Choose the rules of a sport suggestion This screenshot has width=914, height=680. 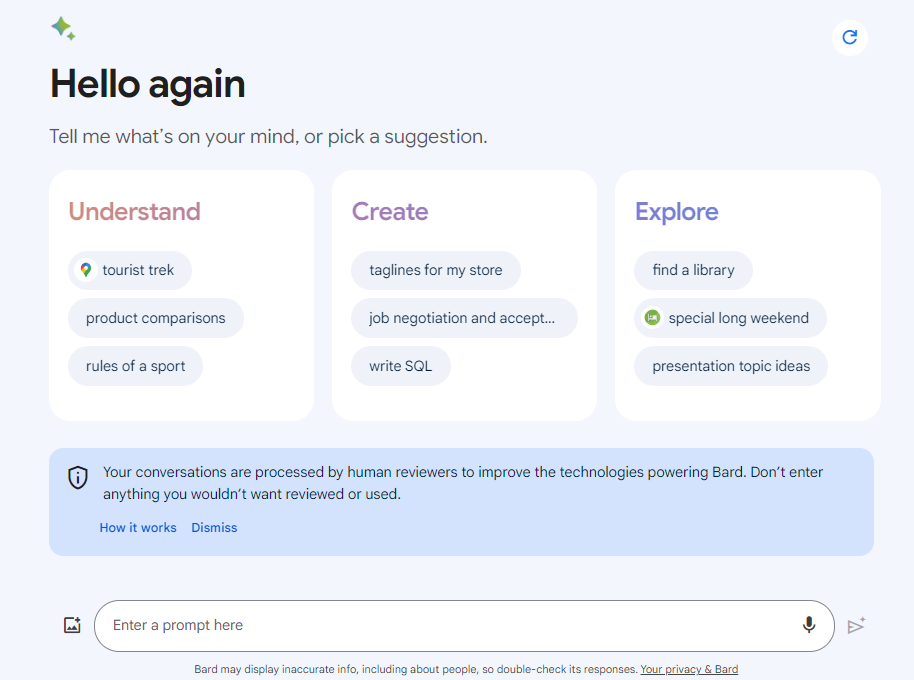pos(135,366)
